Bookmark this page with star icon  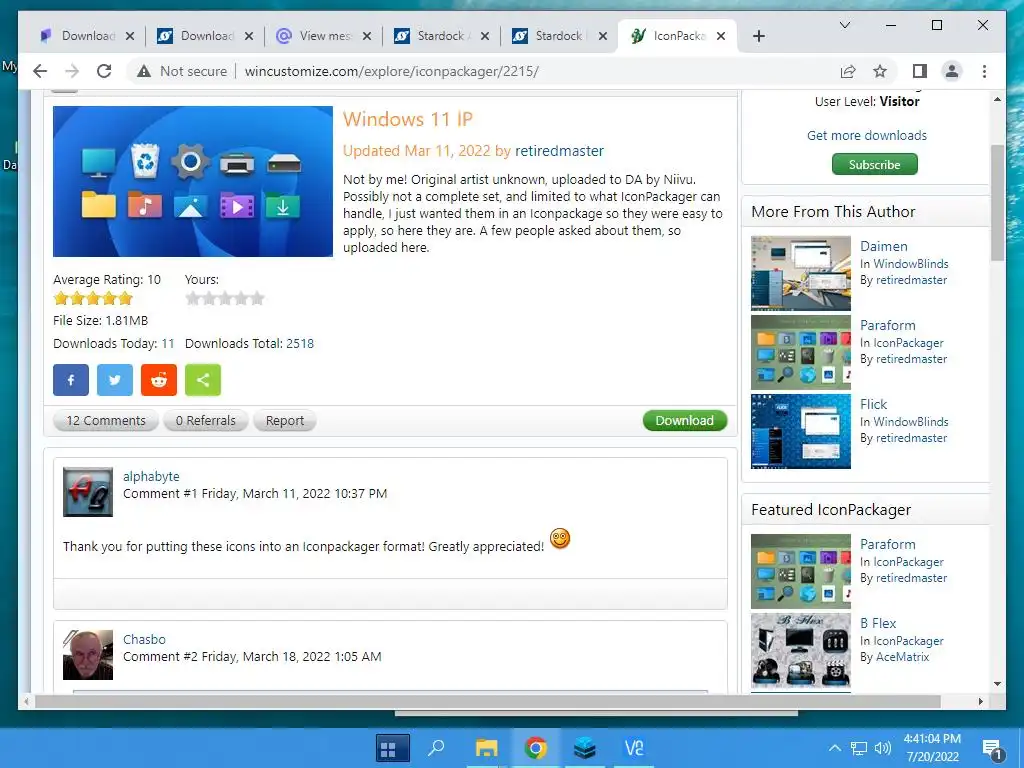(880, 71)
